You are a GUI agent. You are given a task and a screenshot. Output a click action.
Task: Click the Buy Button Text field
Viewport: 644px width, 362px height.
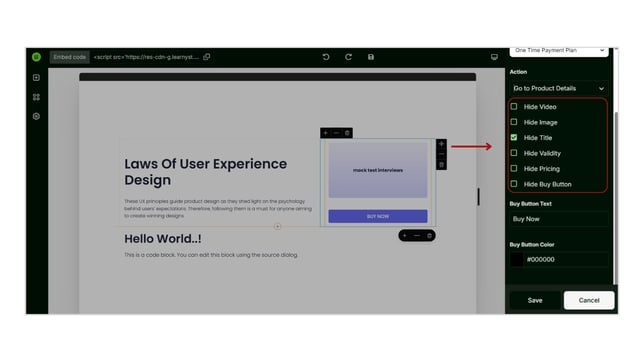coord(559,219)
